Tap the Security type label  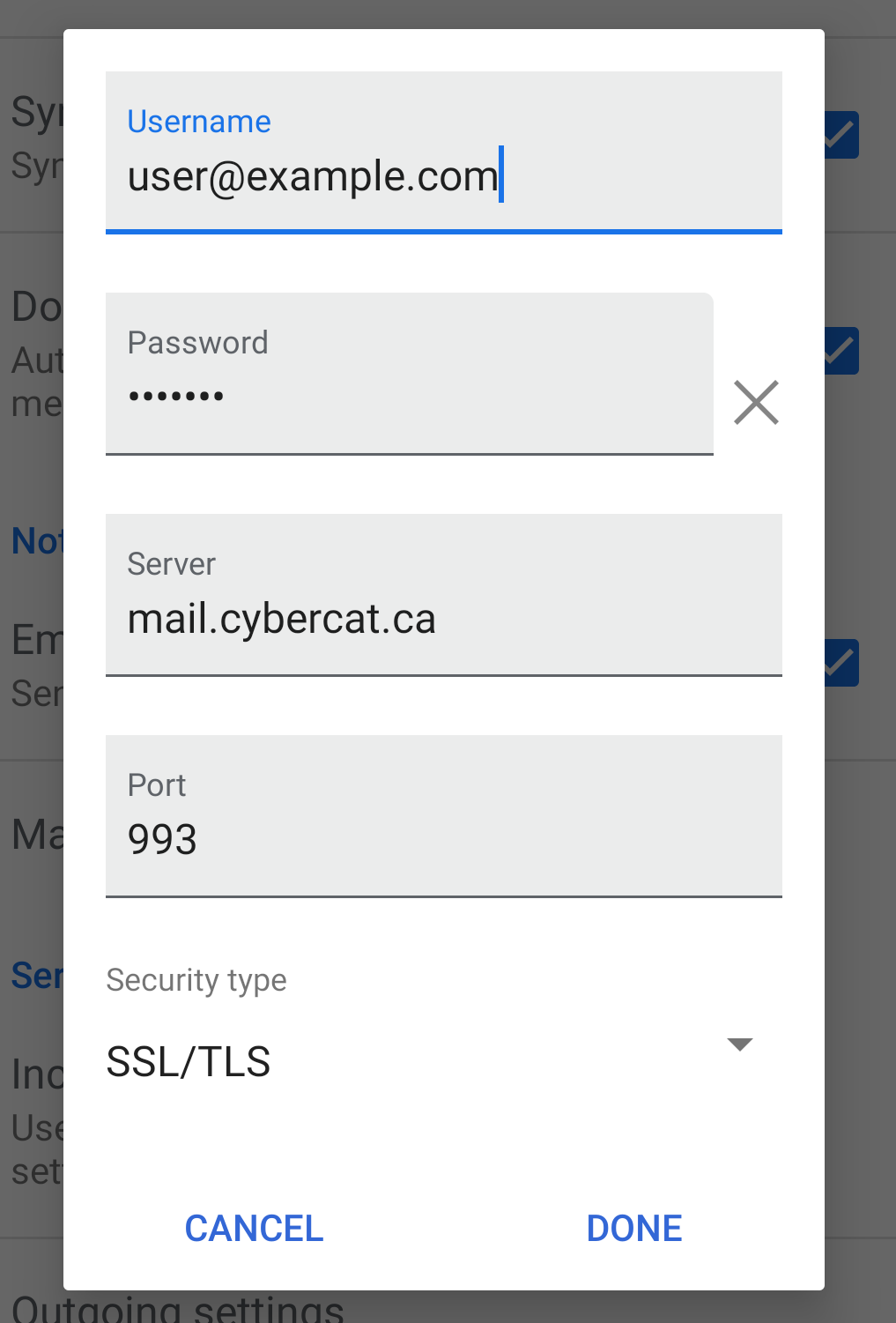(x=196, y=980)
